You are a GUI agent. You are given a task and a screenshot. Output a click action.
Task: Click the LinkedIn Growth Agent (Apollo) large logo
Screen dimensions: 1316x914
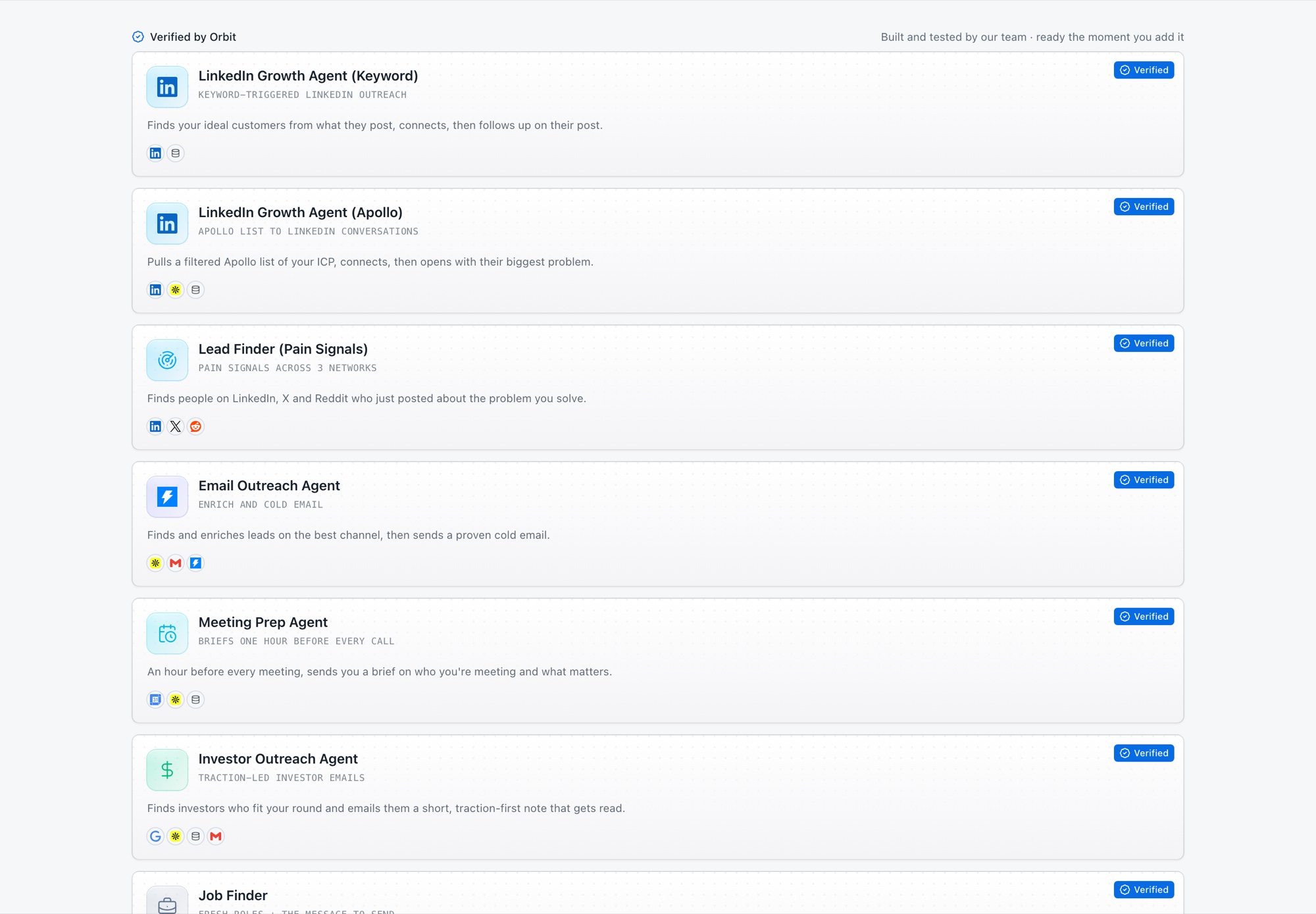click(x=167, y=224)
